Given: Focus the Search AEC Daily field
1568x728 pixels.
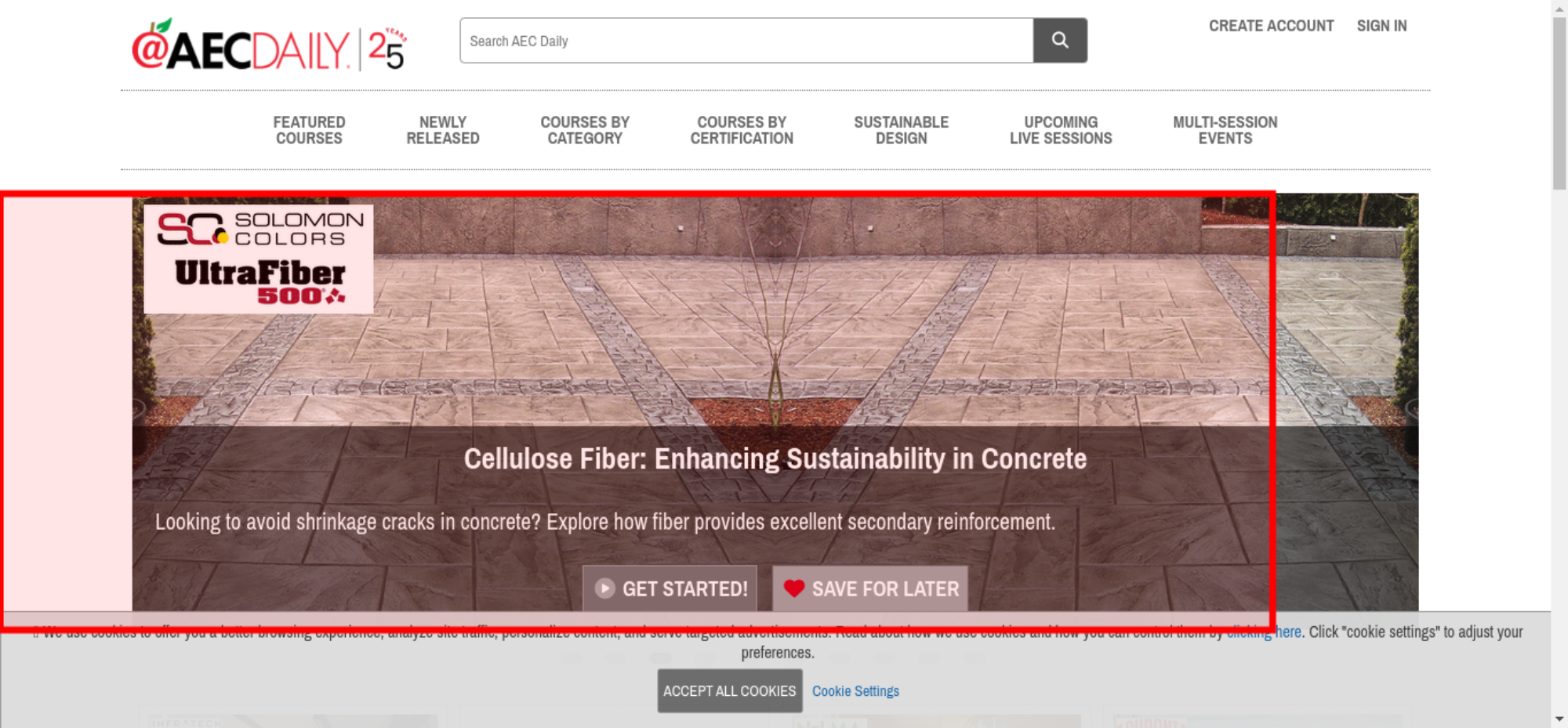Looking at the screenshot, I should (x=746, y=41).
